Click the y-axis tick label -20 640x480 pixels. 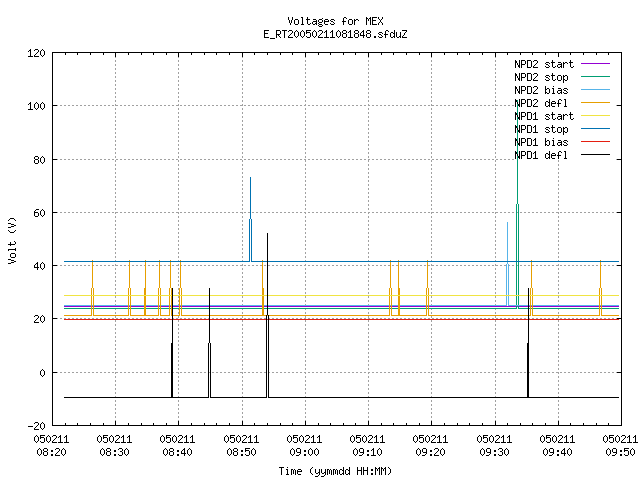point(36,426)
